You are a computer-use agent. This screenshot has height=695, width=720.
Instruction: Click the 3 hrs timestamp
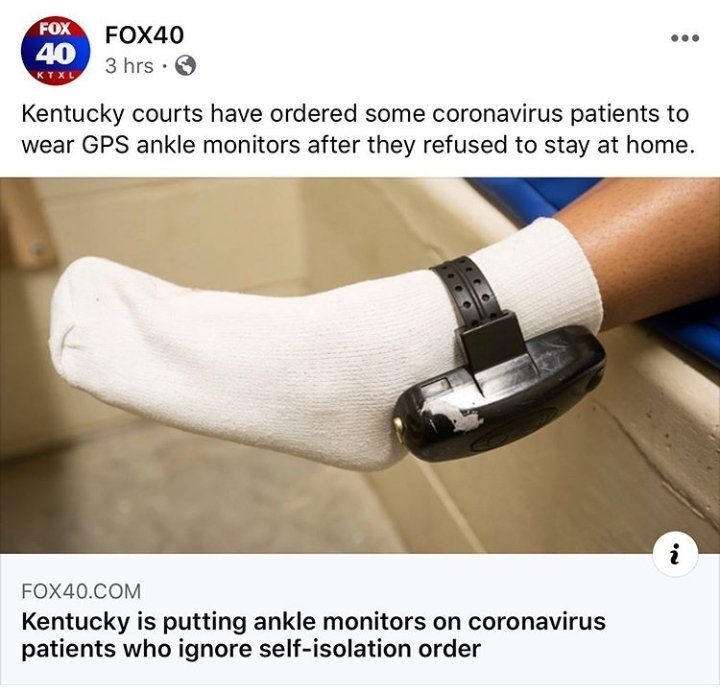click(x=129, y=66)
